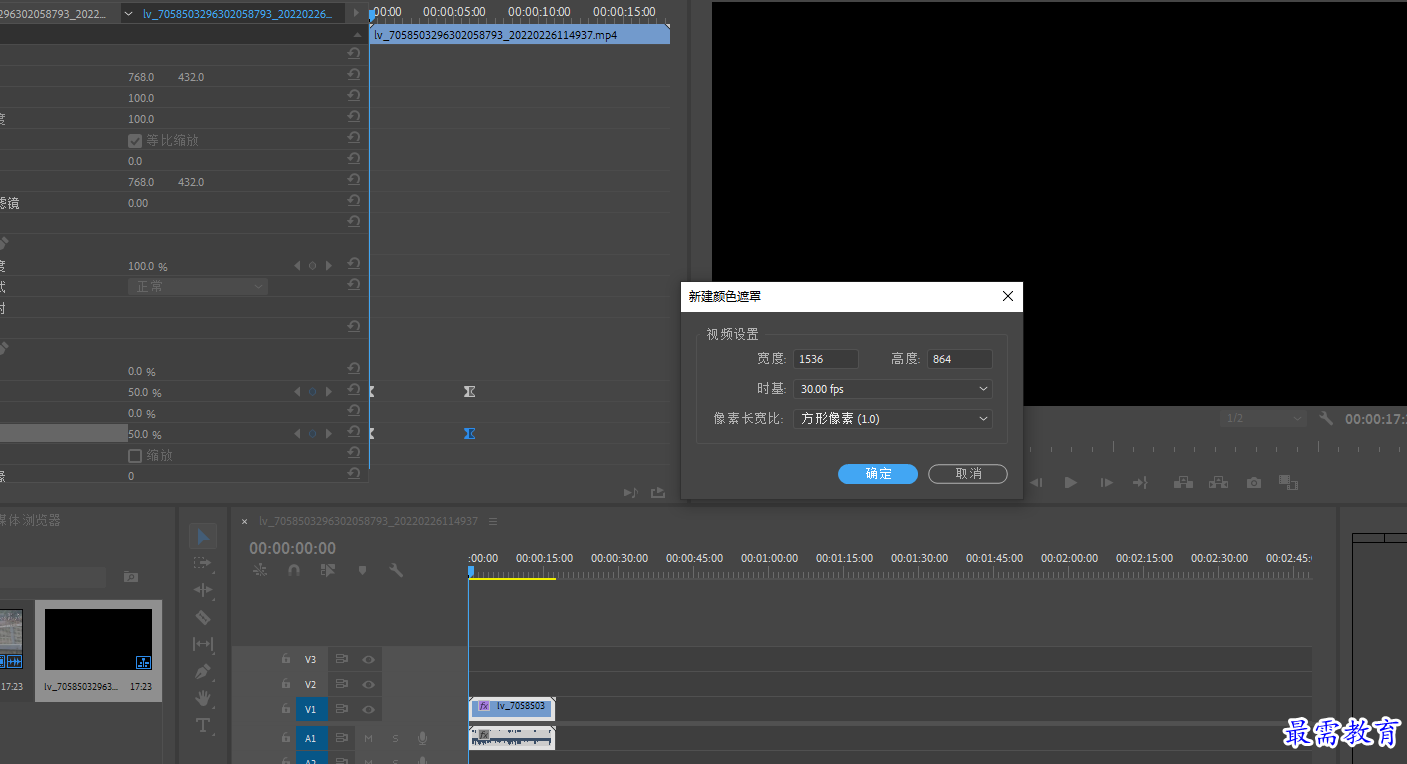Mute the A1 audio track
Viewport: 1407px width, 764px height.
[x=368, y=738]
